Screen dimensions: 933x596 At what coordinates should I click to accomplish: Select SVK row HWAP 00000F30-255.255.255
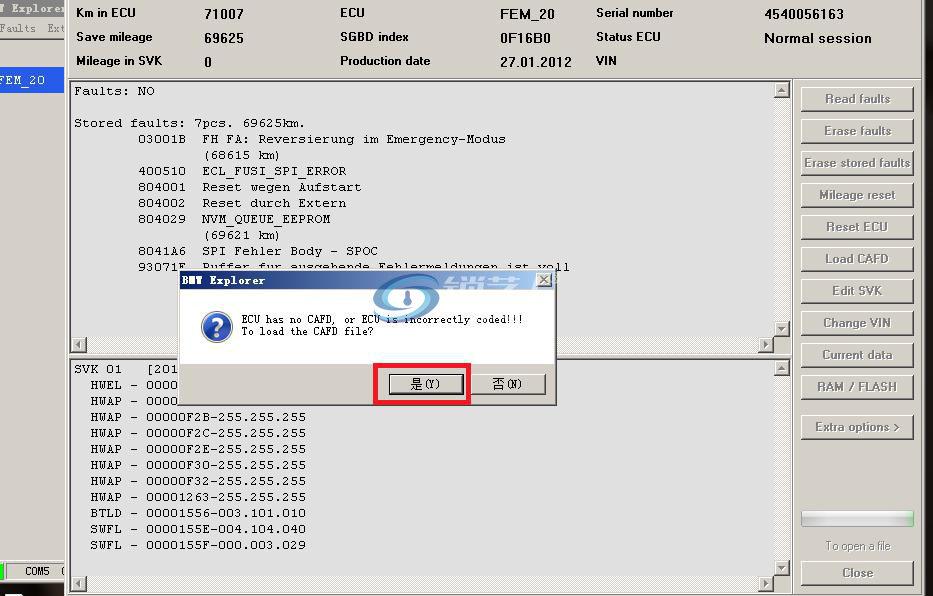(x=198, y=465)
